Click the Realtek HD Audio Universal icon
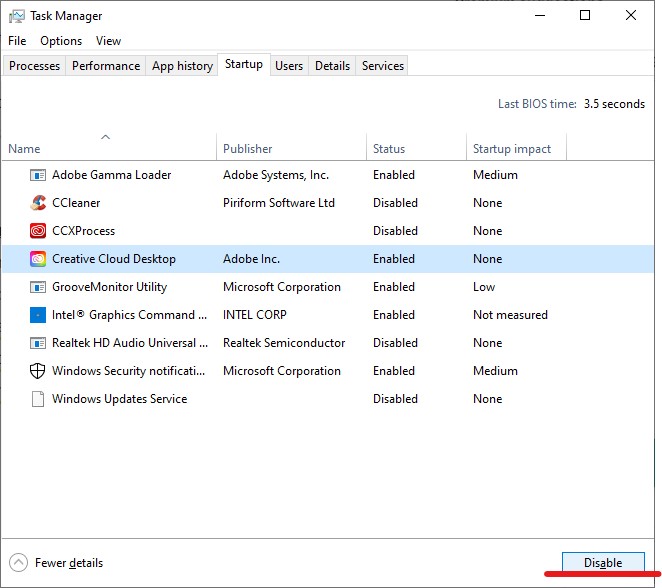Viewport: 662px width, 588px height. 38,343
